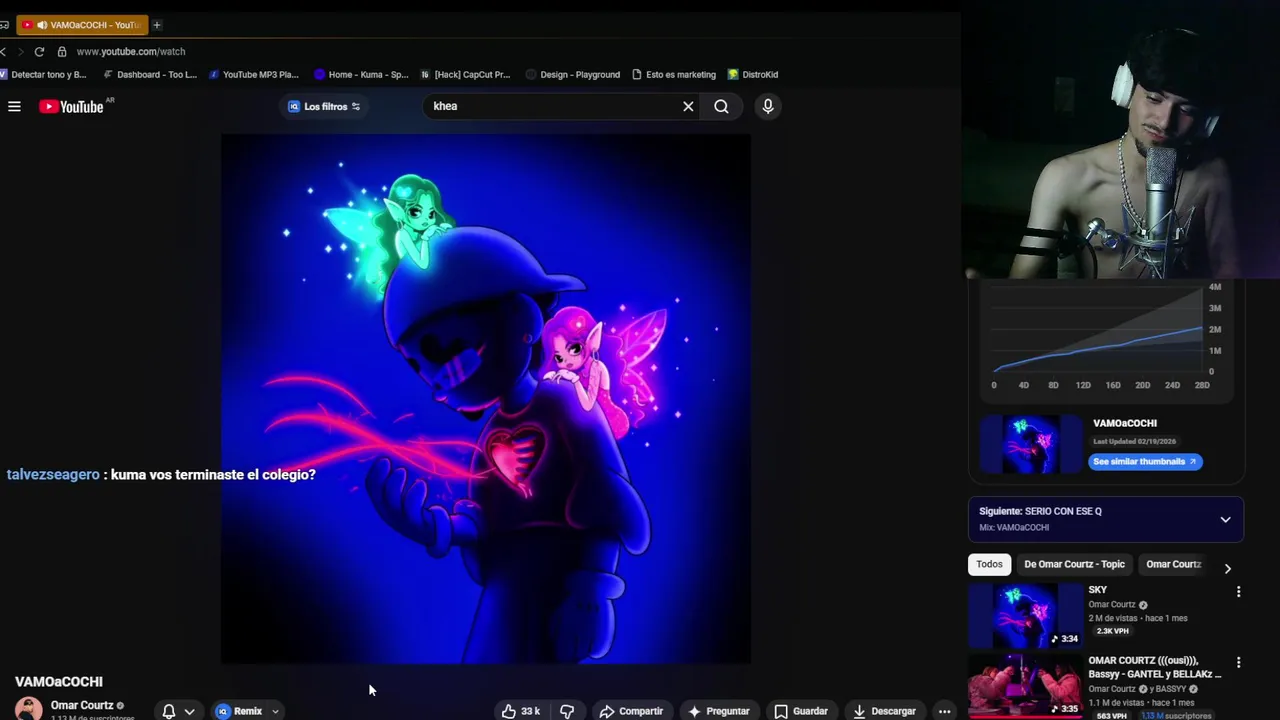Image resolution: width=1280 pixels, height=720 pixels.
Task: Open the Remix dropdown arrow
Action: [275, 711]
